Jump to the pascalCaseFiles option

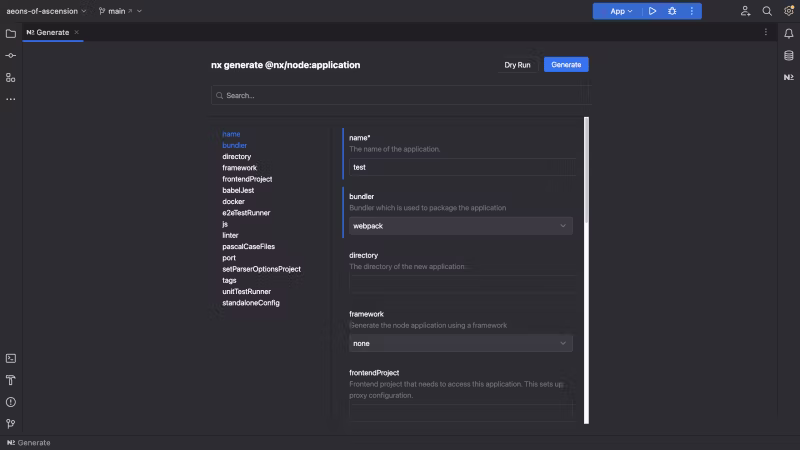point(248,246)
